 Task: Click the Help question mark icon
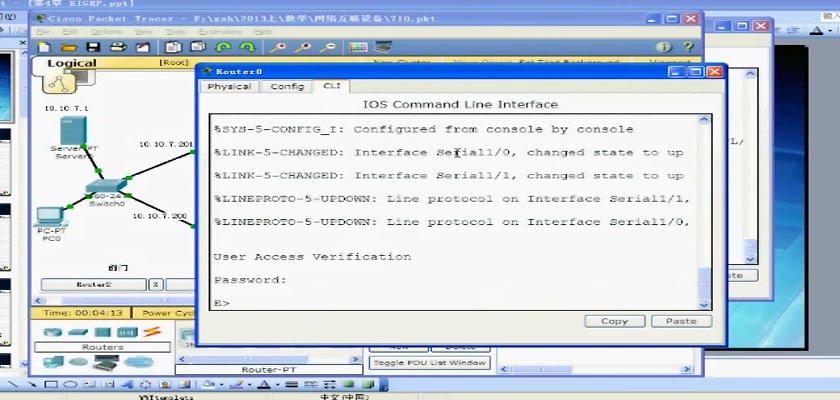[688, 47]
